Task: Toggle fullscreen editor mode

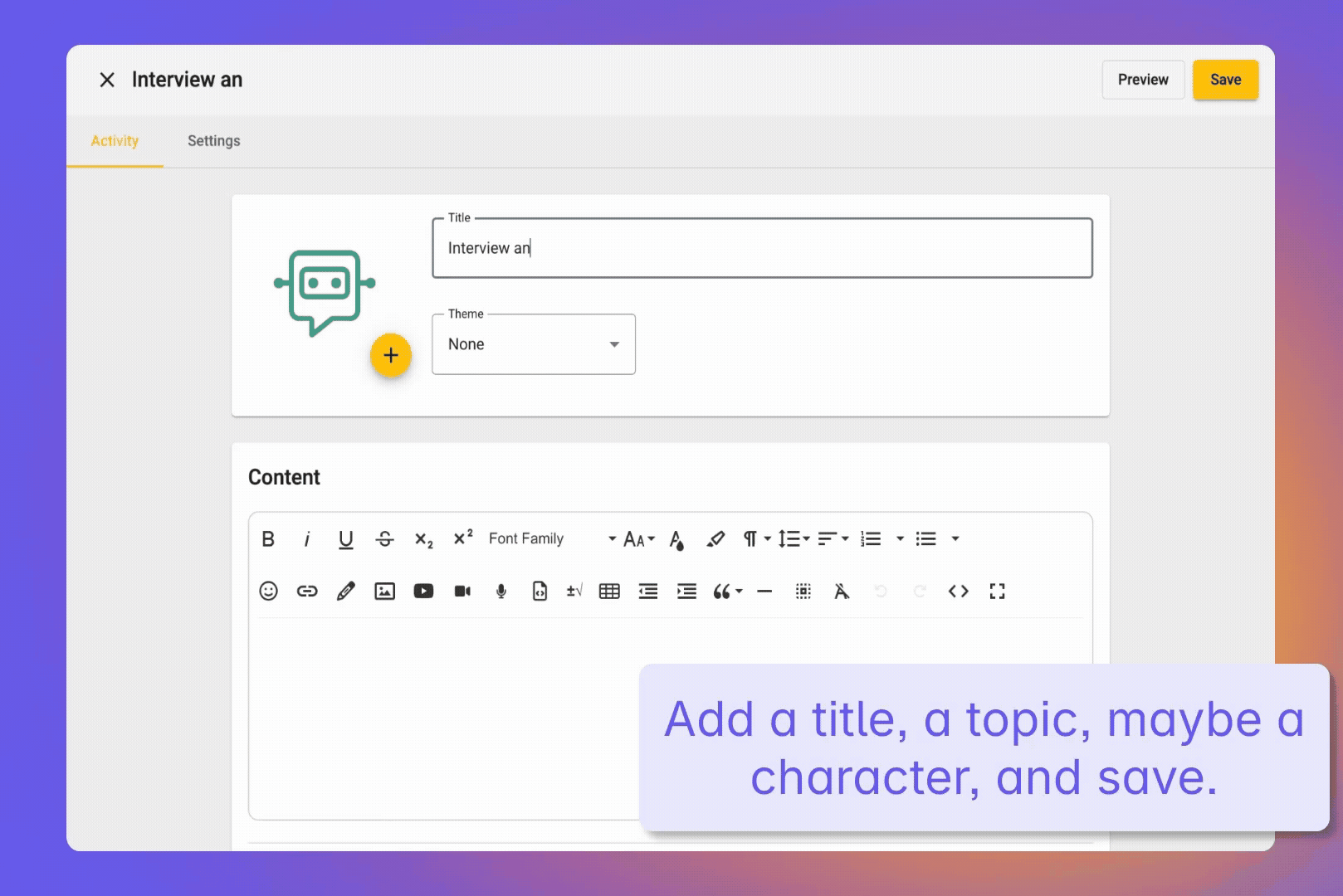Action: coord(998,592)
